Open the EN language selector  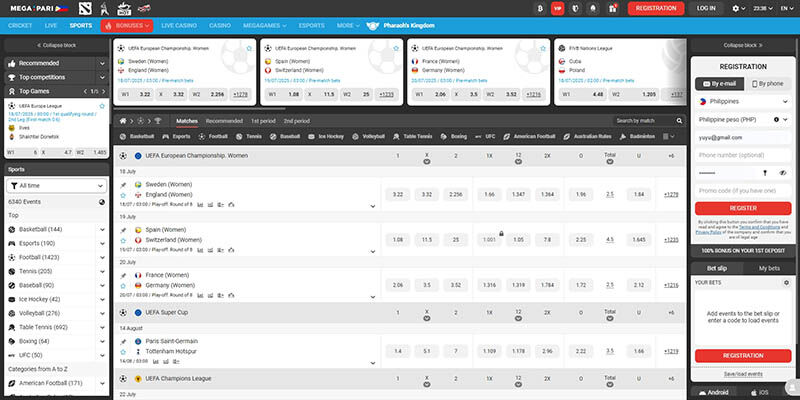click(786, 8)
